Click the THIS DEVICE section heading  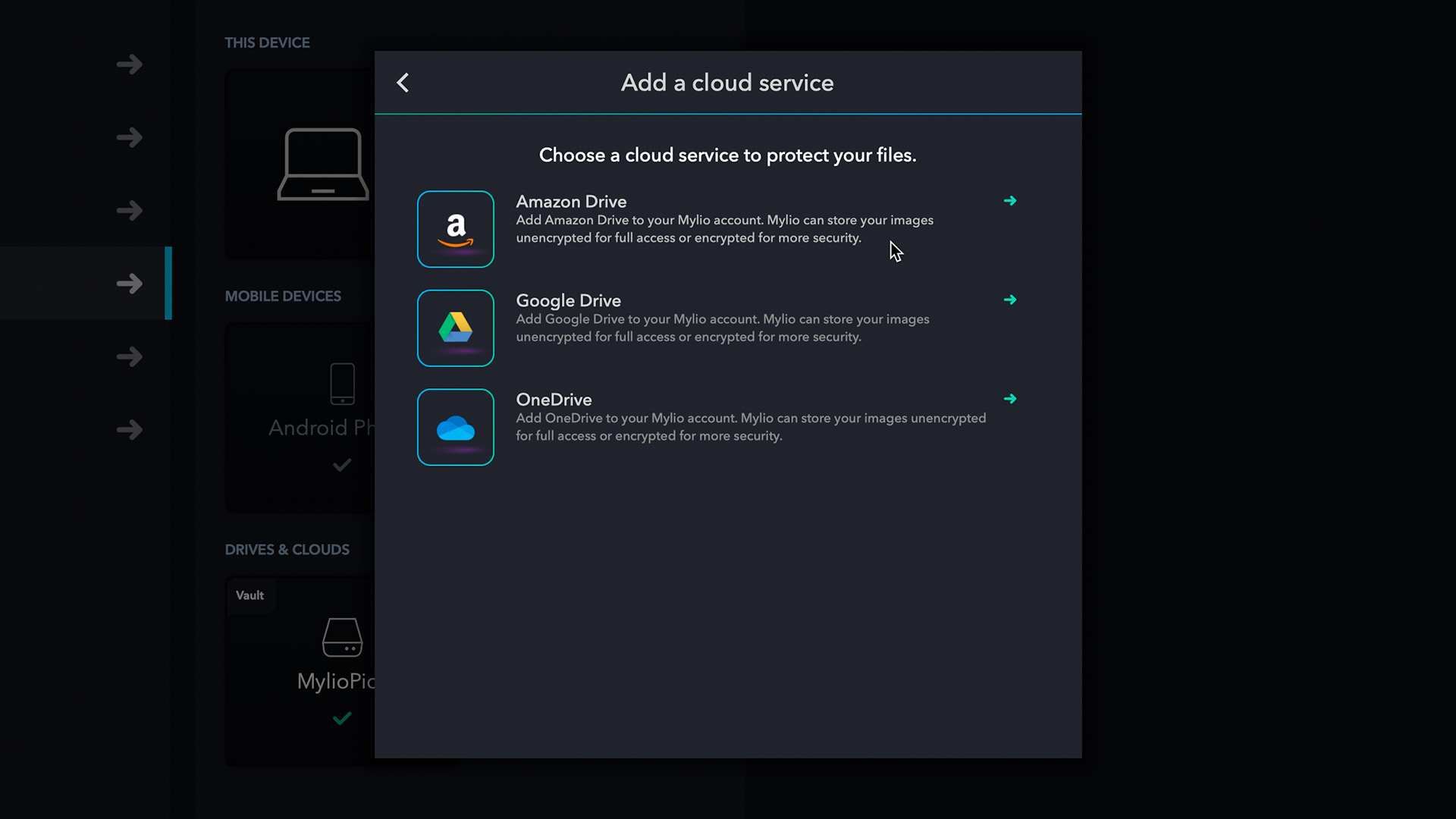tap(267, 43)
